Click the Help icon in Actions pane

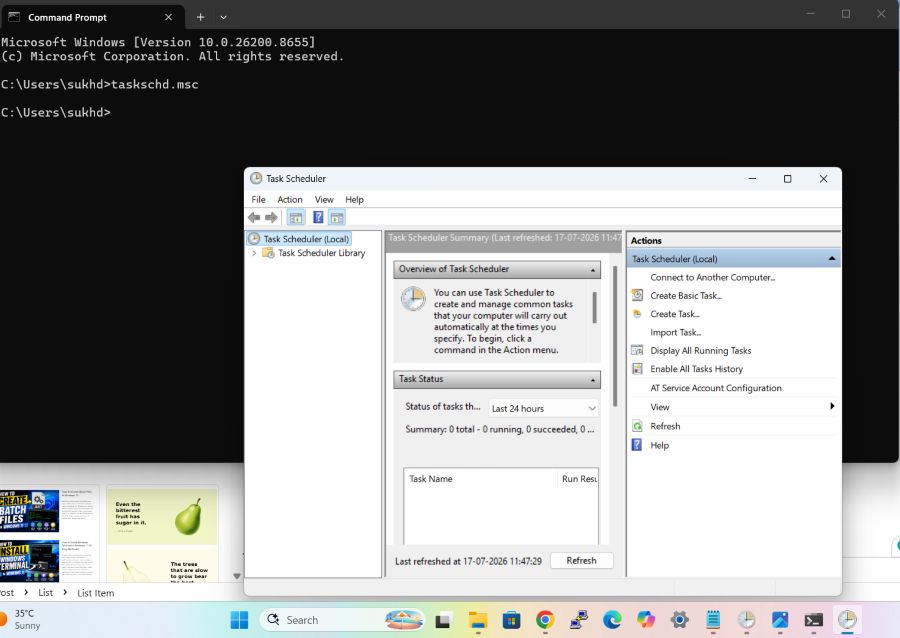(637, 445)
